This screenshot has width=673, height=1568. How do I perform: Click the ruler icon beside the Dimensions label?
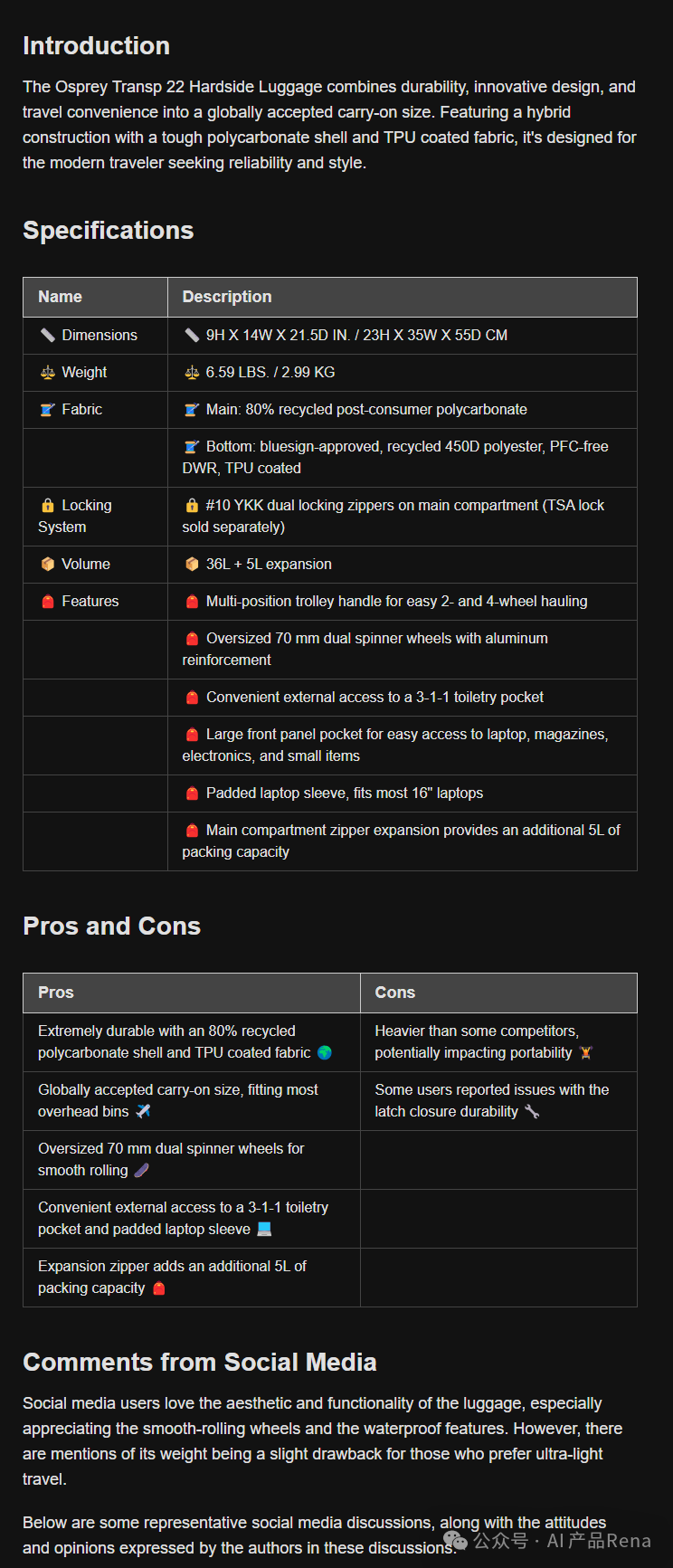coord(48,335)
